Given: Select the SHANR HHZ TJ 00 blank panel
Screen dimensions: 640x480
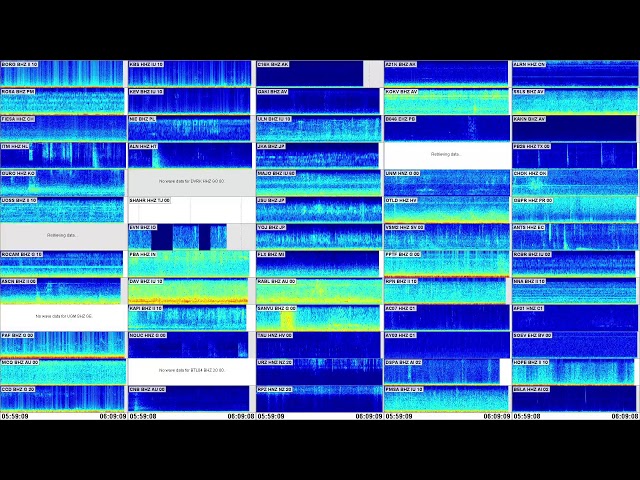Looking at the screenshot, I should [x=191, y=209].
